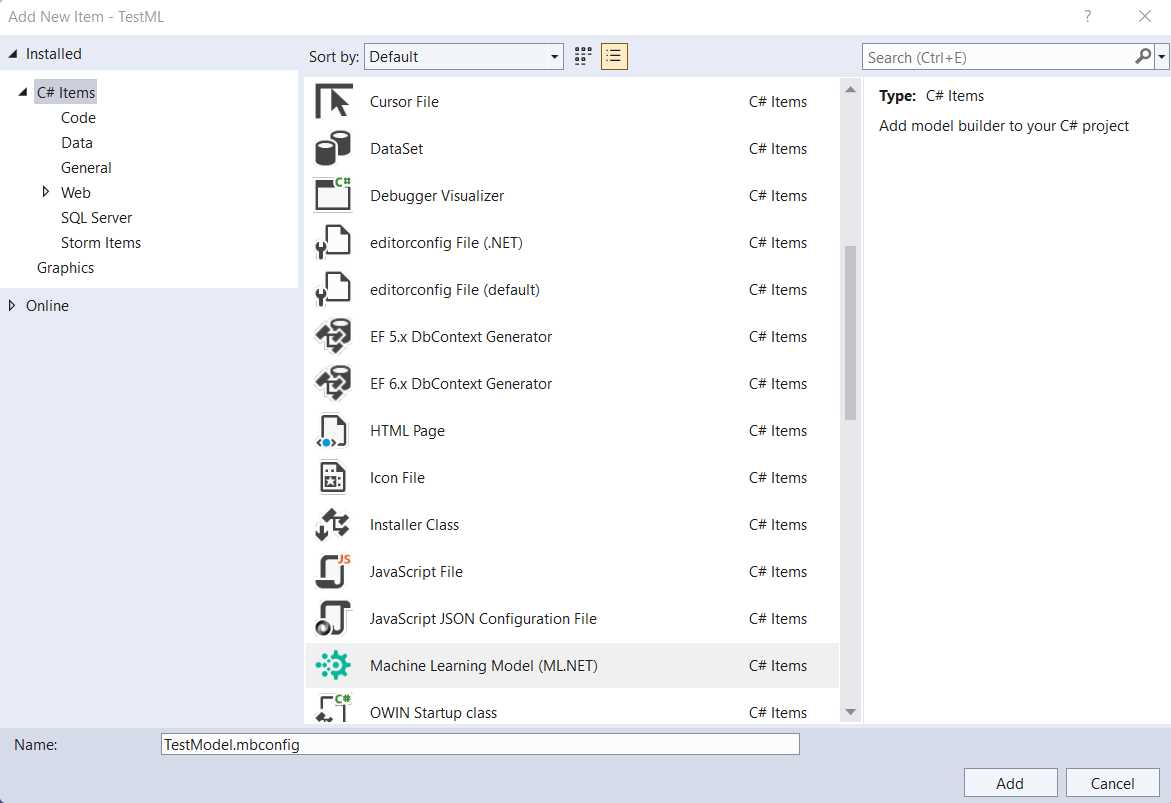Viewport: 1171px width, 803px height.
Task: Select the C# Items category
Action: (x=66, y=93)
